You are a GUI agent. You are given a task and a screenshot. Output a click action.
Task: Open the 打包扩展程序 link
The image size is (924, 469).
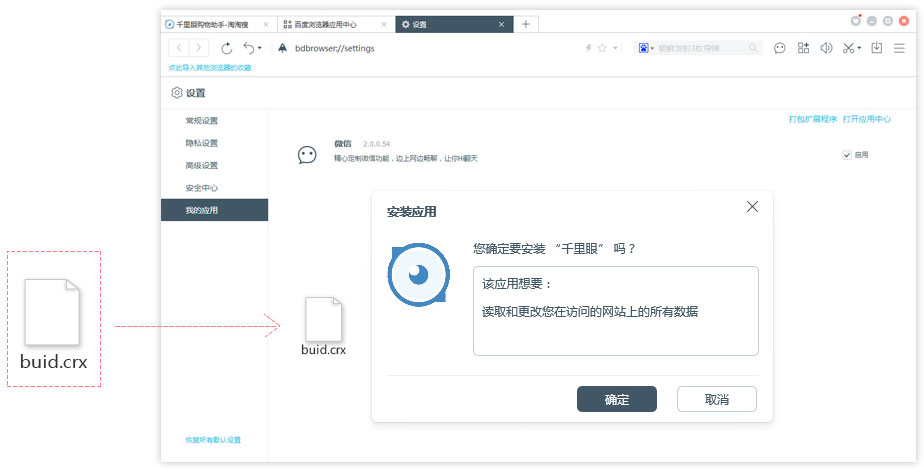pos(811,119)
